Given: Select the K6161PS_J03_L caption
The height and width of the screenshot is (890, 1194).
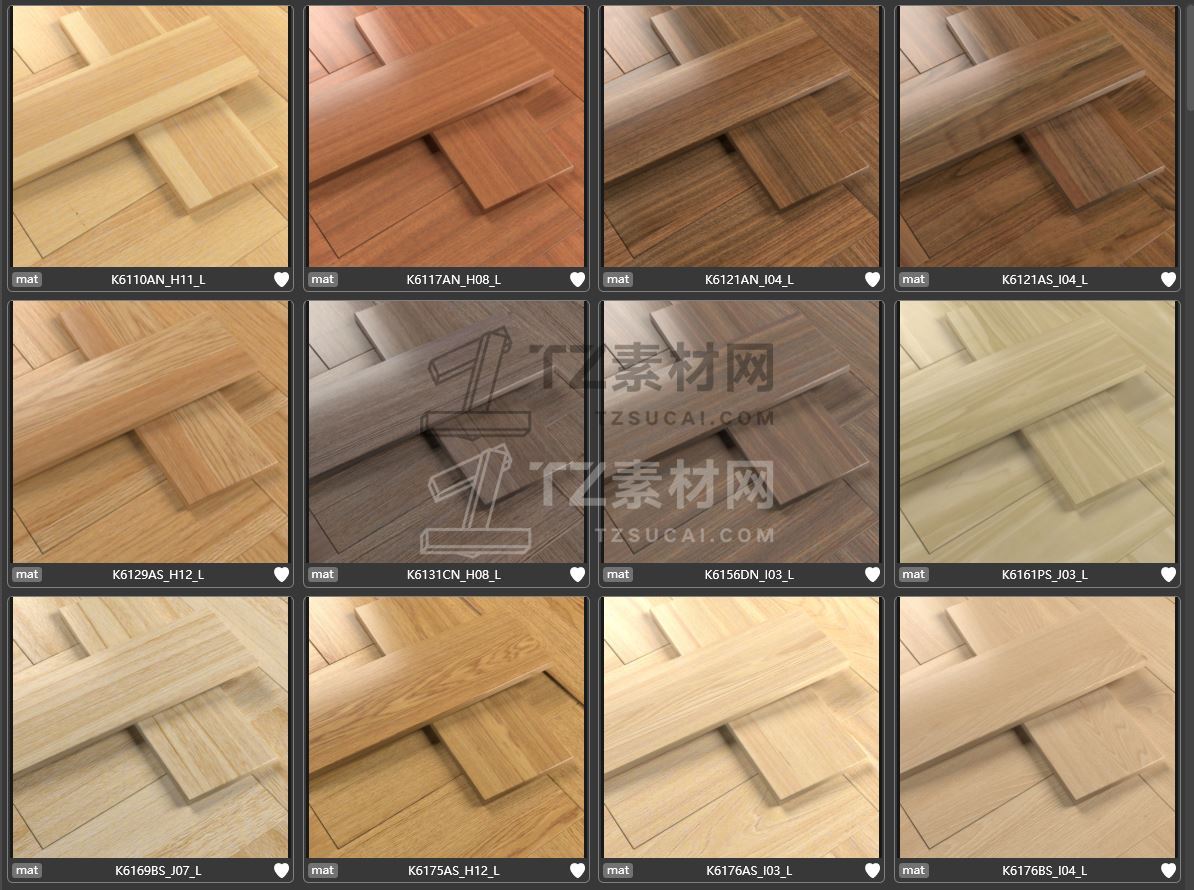Looking at the screenshot, I should (x=1045, y=574).
